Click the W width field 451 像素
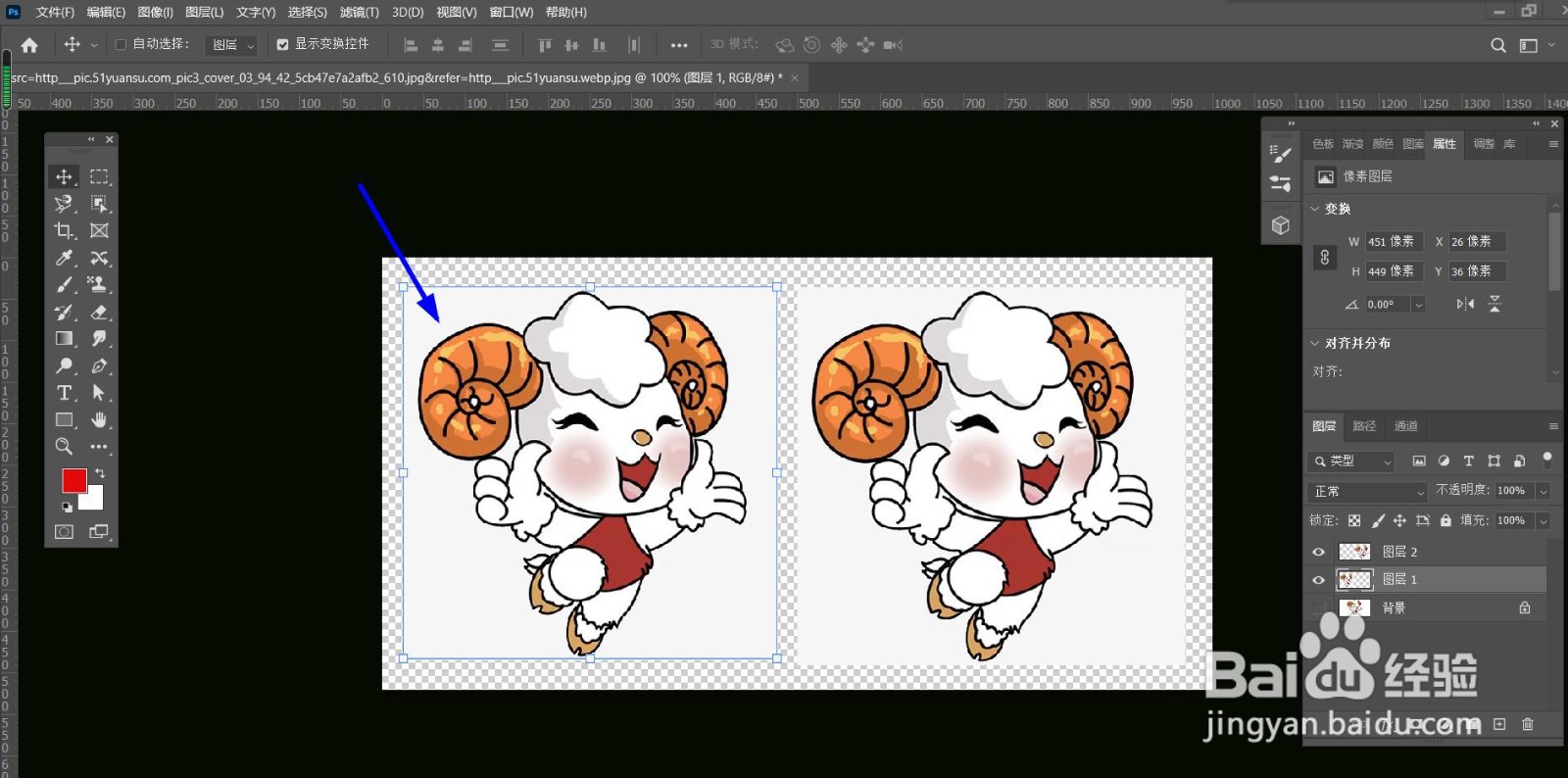 coord(1394,242)
